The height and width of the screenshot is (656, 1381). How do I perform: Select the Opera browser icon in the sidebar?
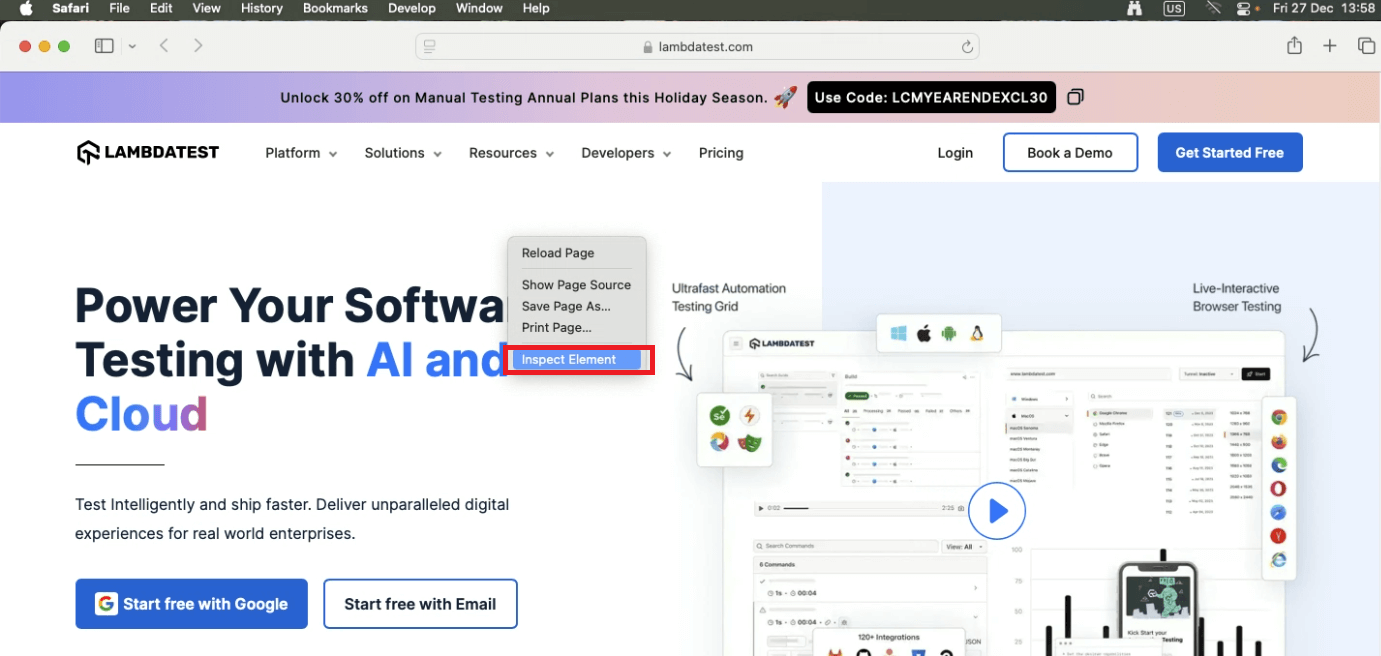[1279, 488]
